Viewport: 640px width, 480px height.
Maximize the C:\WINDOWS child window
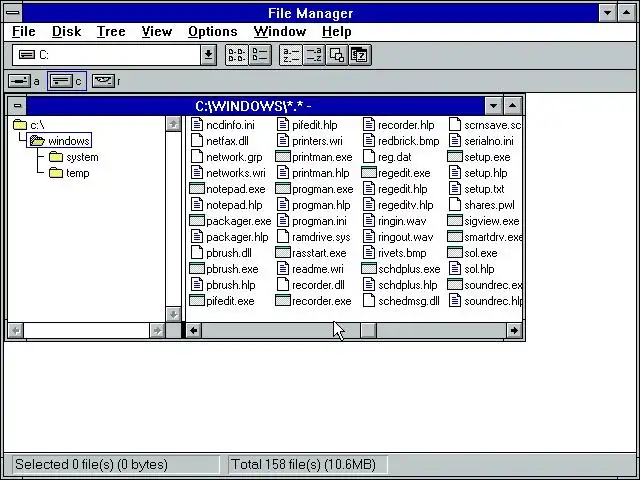[x=512, y=106]
